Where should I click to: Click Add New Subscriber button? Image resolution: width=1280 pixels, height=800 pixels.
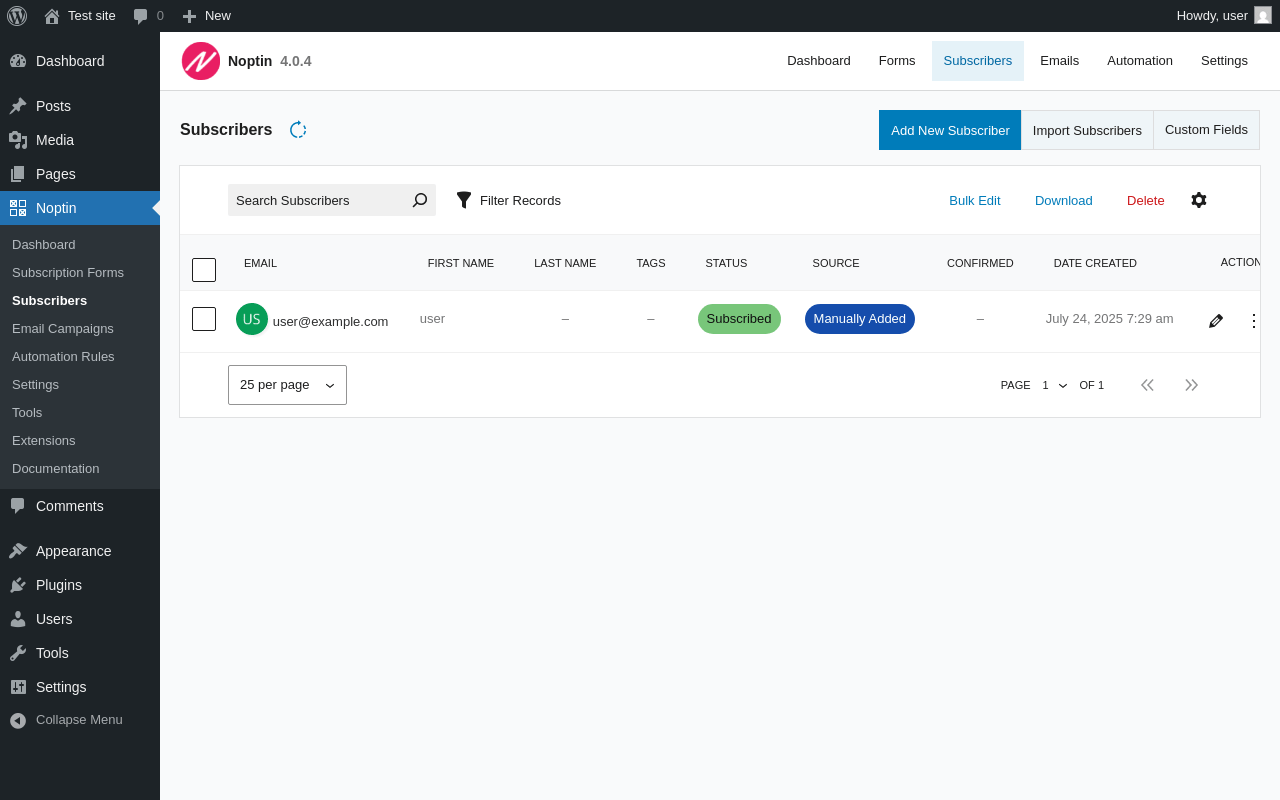[x=950, y=130]
